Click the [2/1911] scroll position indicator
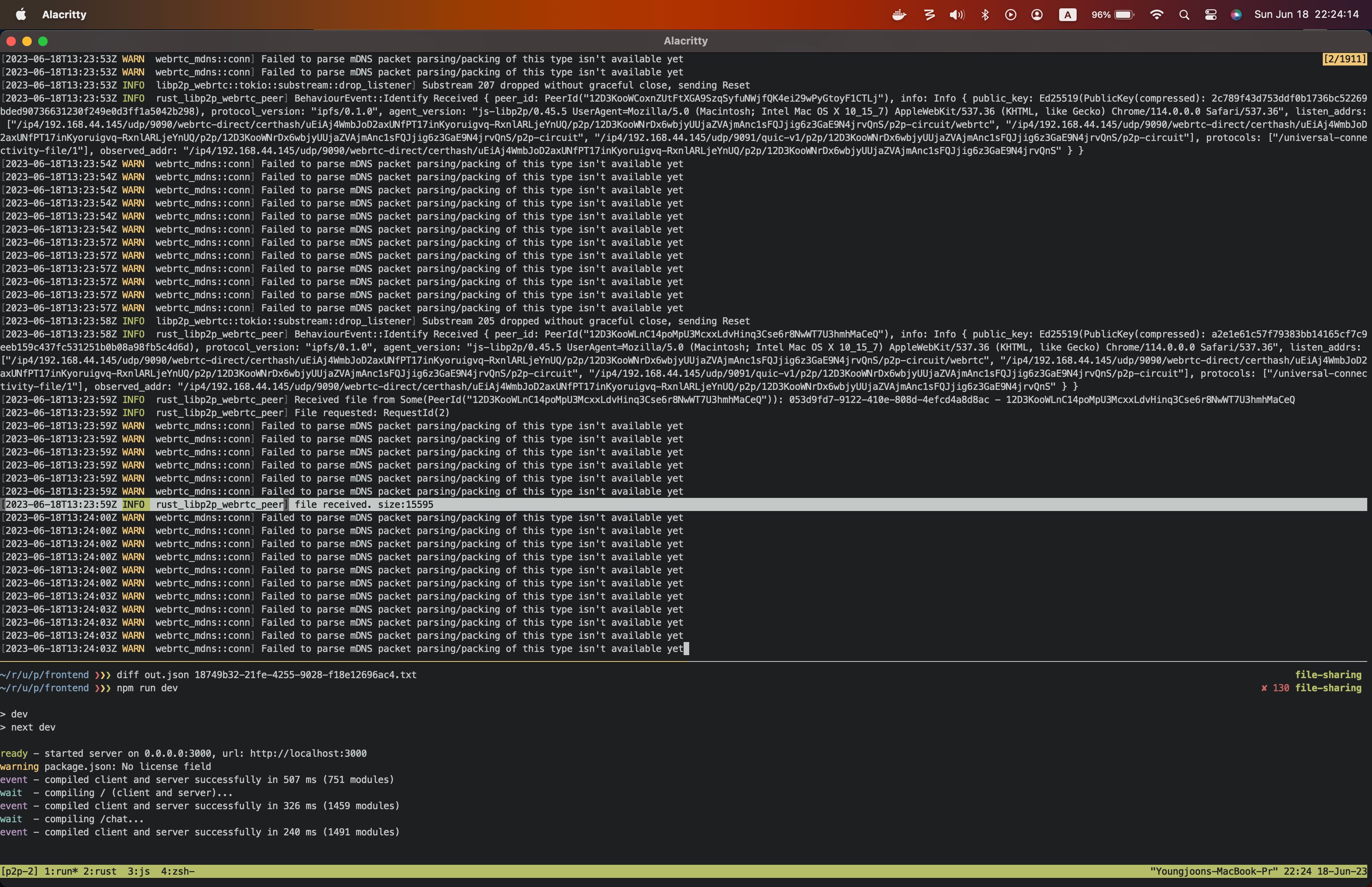Viewport: 1372px width, 887px height. coord(1344,59)
